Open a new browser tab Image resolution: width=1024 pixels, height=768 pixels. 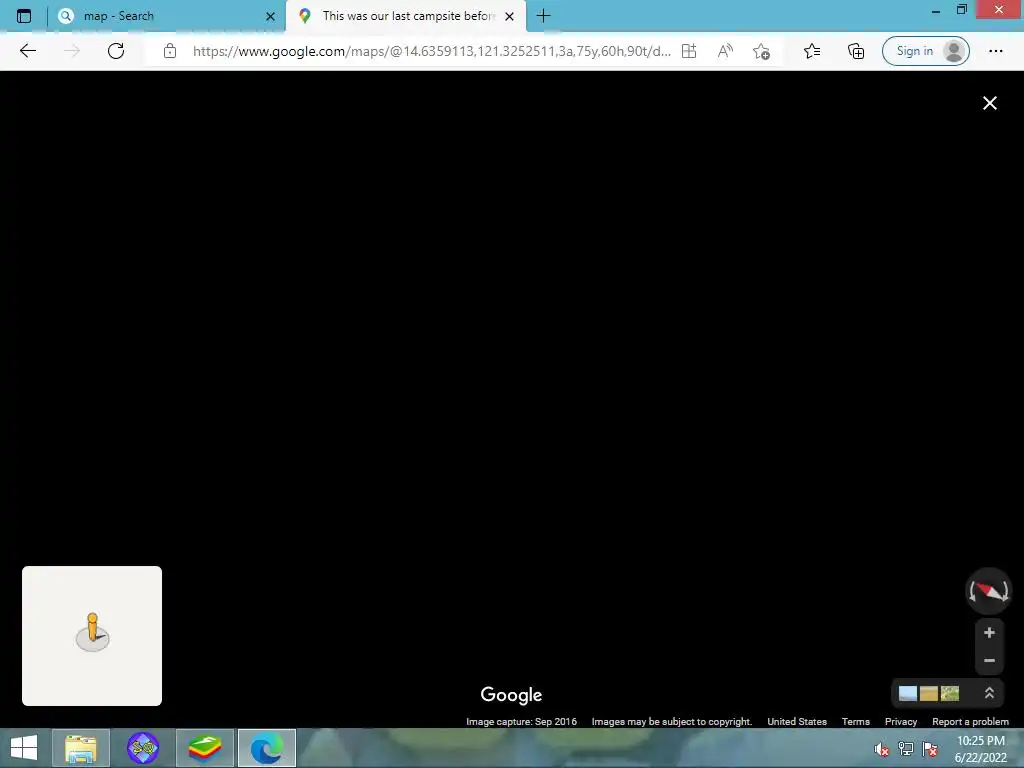543,16
